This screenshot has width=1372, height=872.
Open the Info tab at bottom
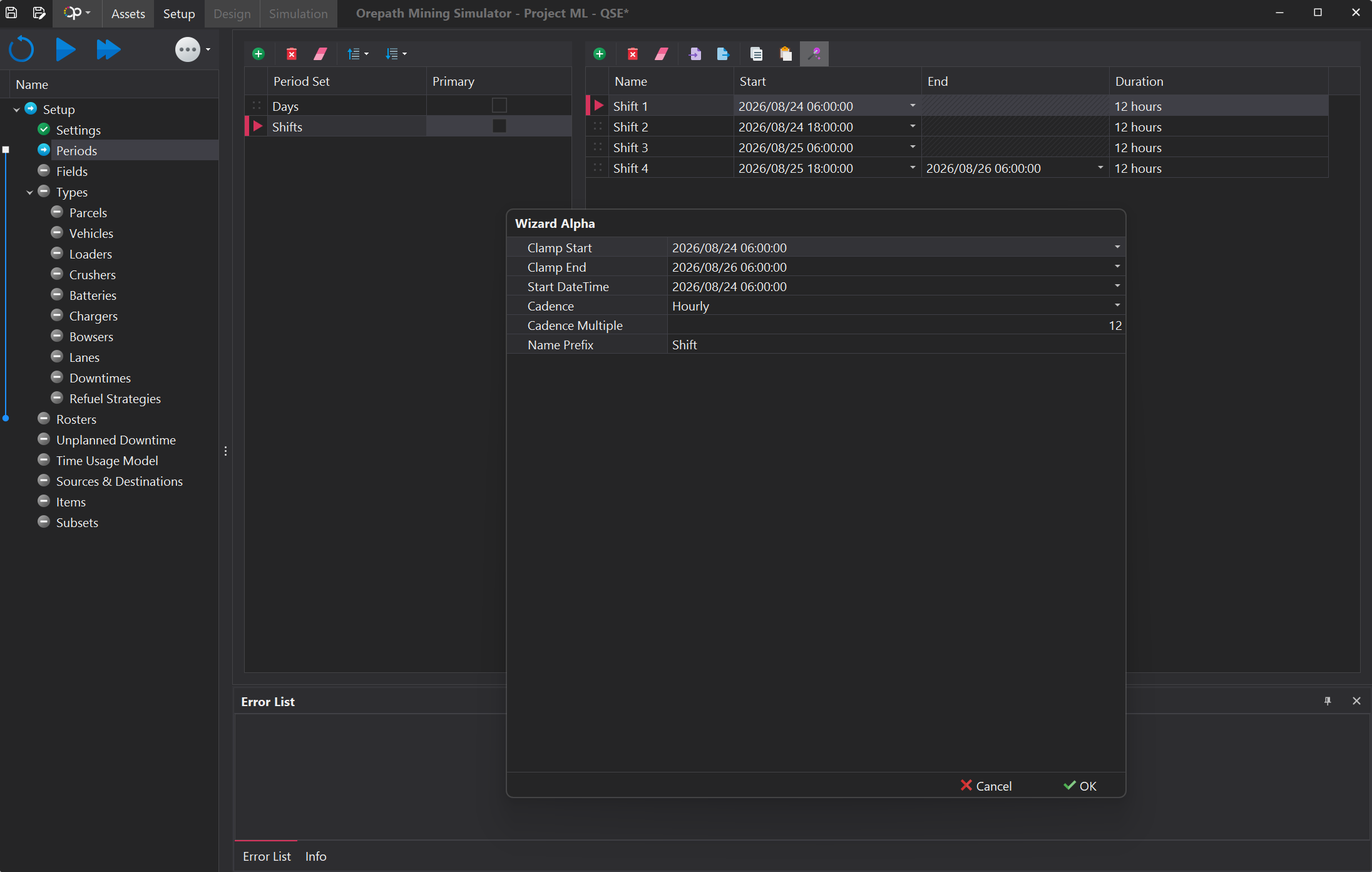315,856
